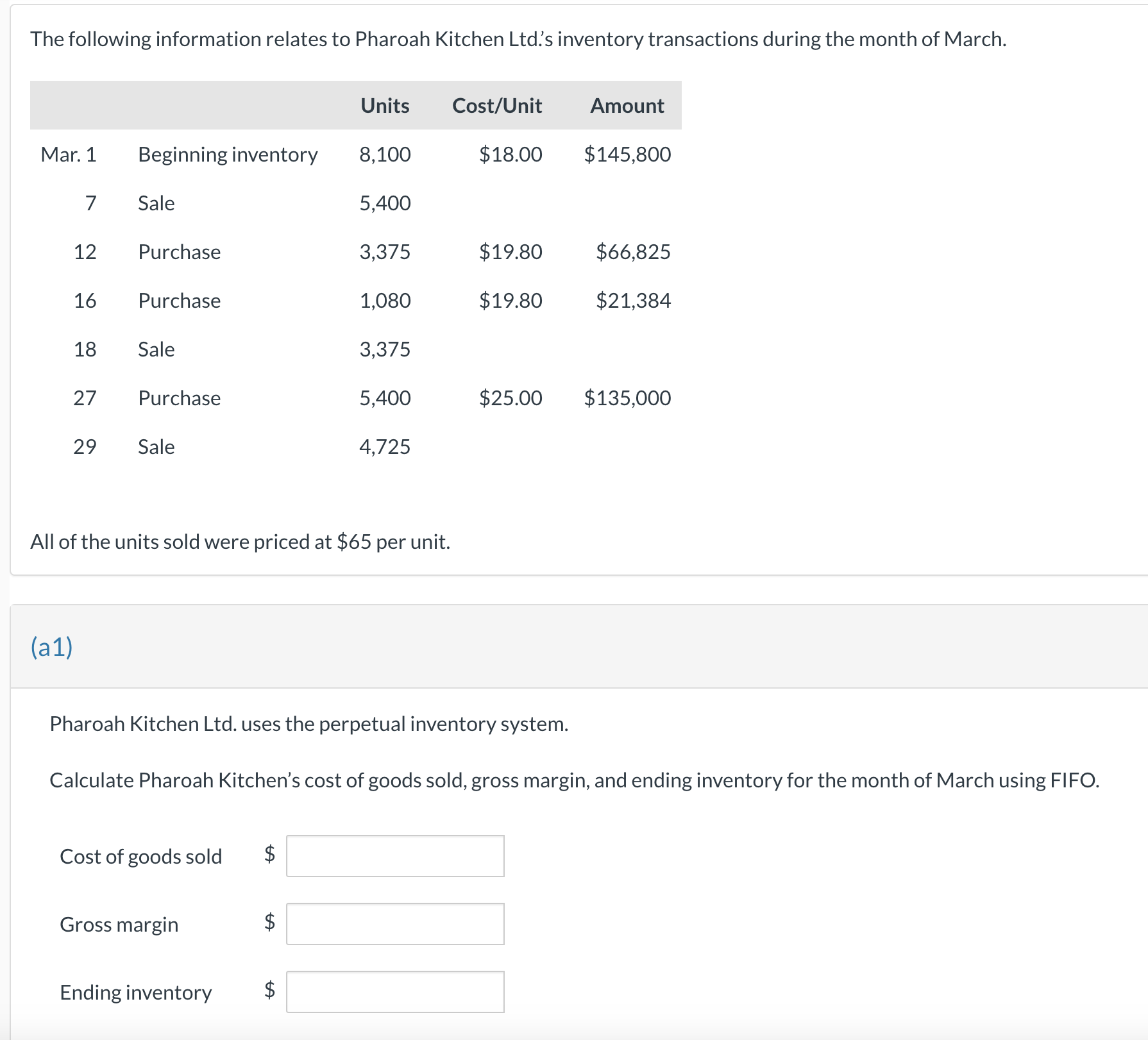
Task: Select the Cost/Unit column header
Action: [497, 105]
